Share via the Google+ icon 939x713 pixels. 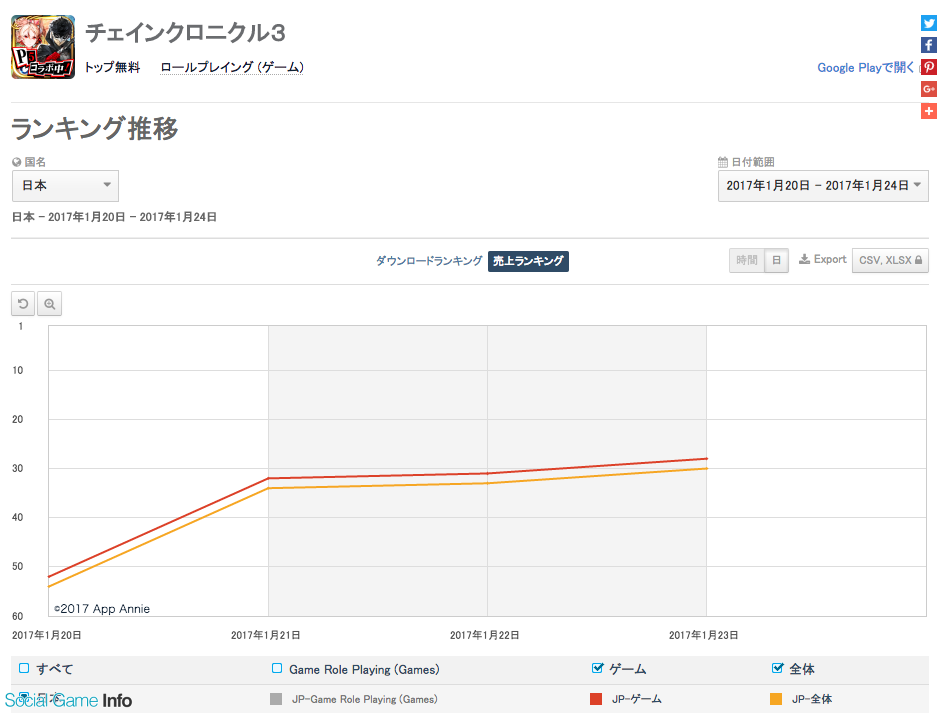pyautogui.click(x=928, y=89)
